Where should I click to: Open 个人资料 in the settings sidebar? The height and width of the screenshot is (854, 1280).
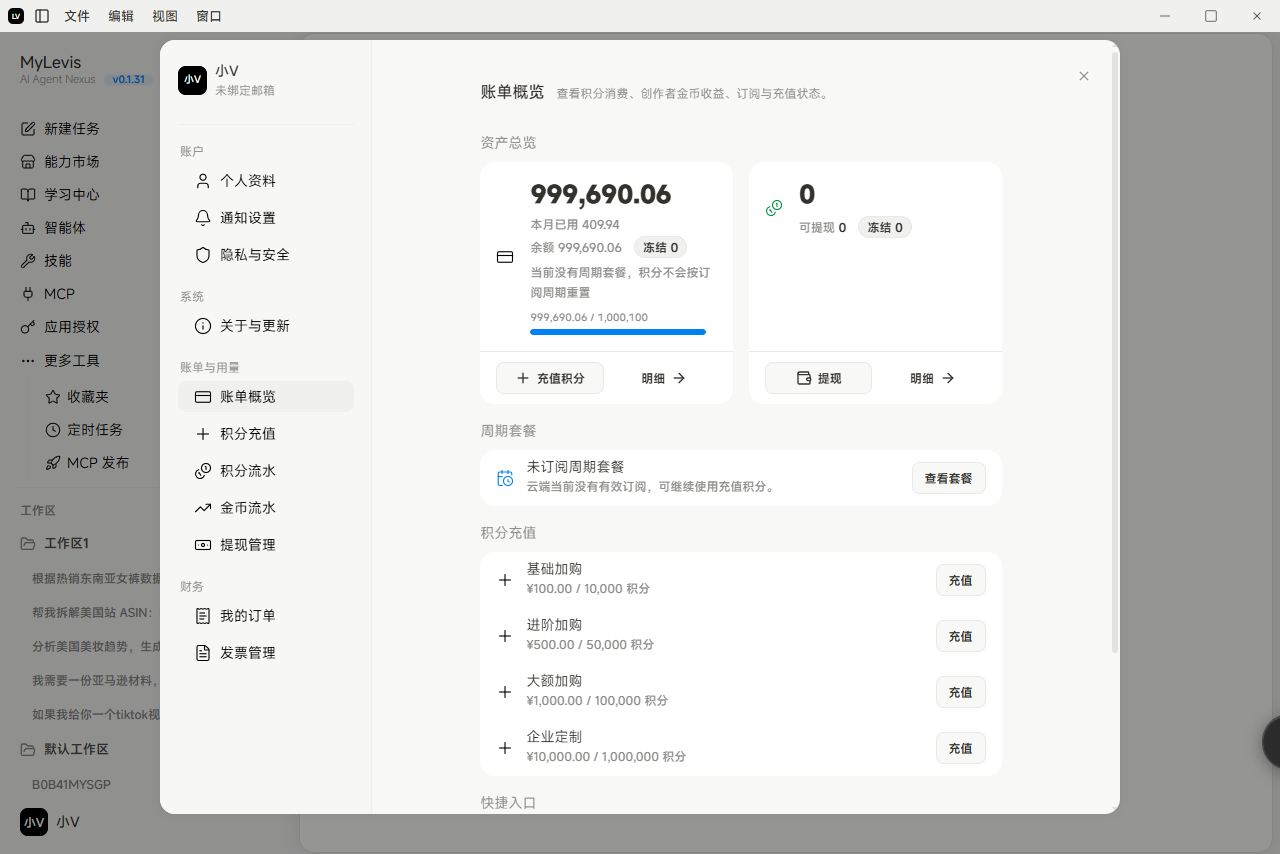tap(266, 181)
